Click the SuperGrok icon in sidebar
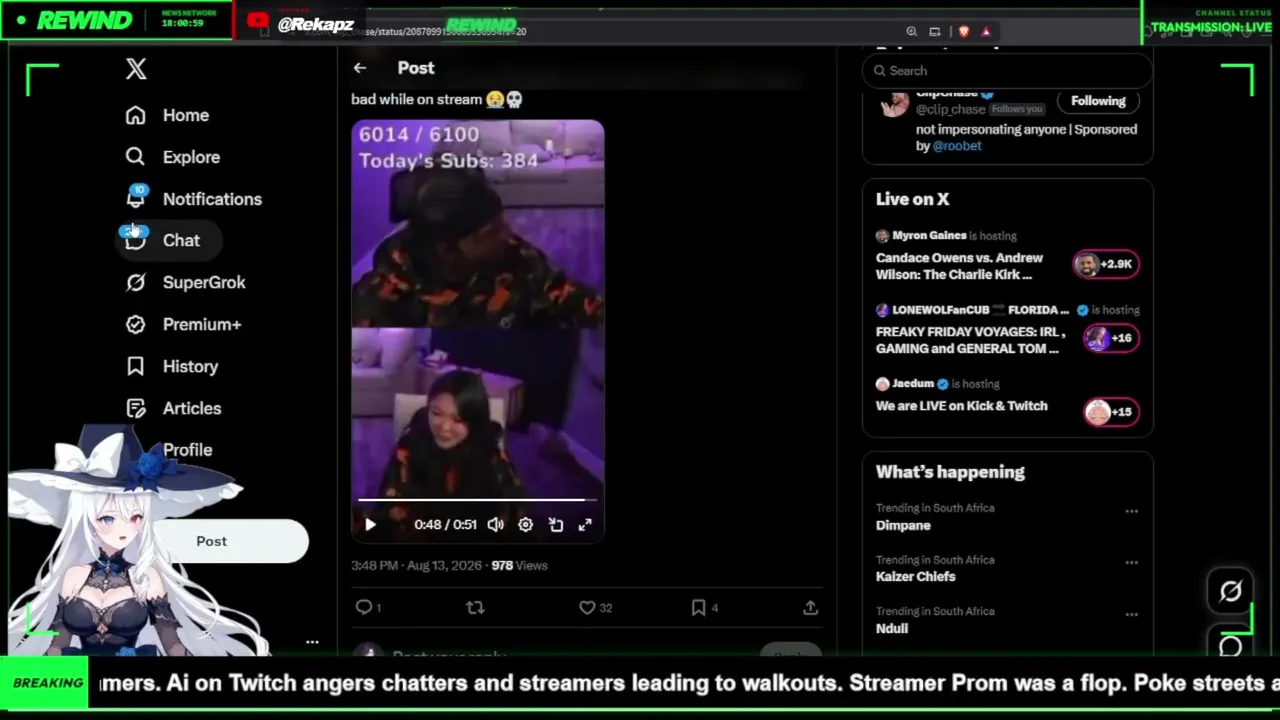Screen dimensions: 1280x720 135,282
